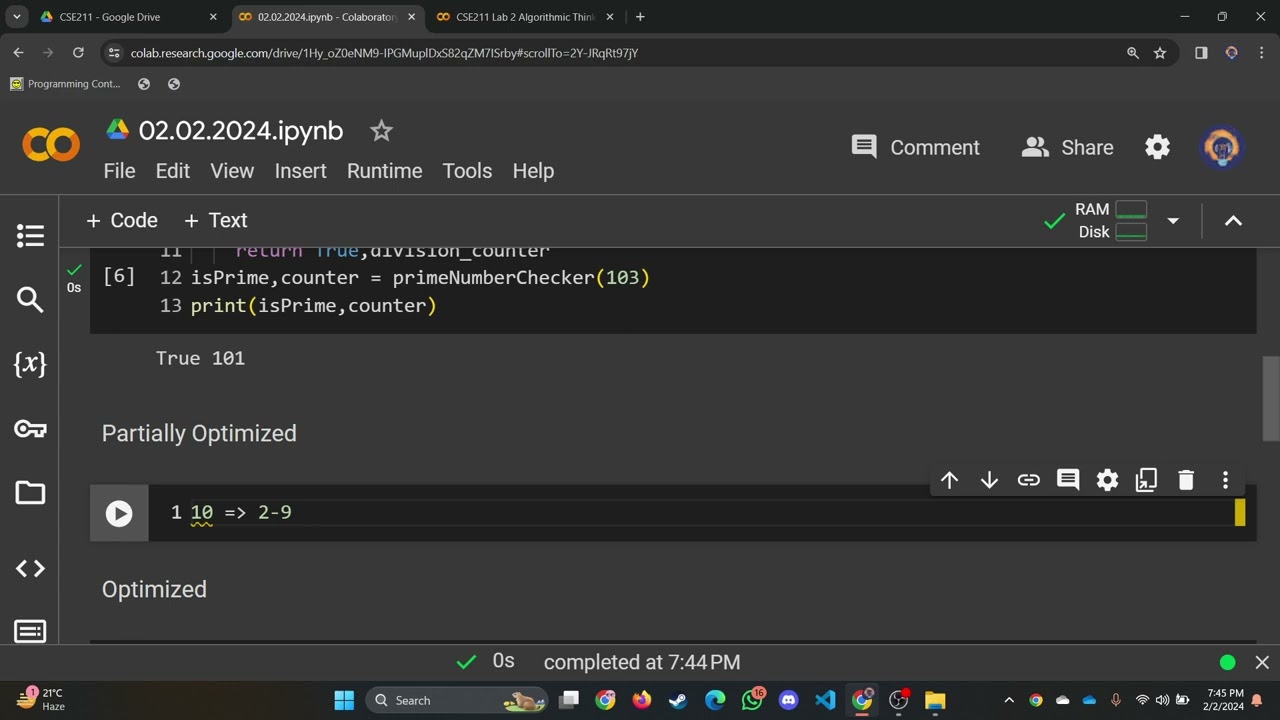The image size is (1280, 720).
Task: Open connection options dropdown next to RAM
Action: (x=1173, y=220)
